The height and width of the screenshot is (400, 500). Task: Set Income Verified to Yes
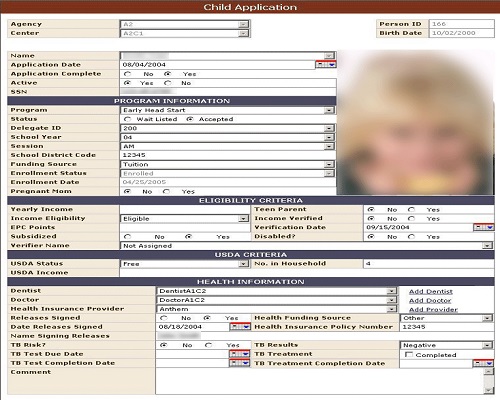pyautogui.click(x=411, y=219)
